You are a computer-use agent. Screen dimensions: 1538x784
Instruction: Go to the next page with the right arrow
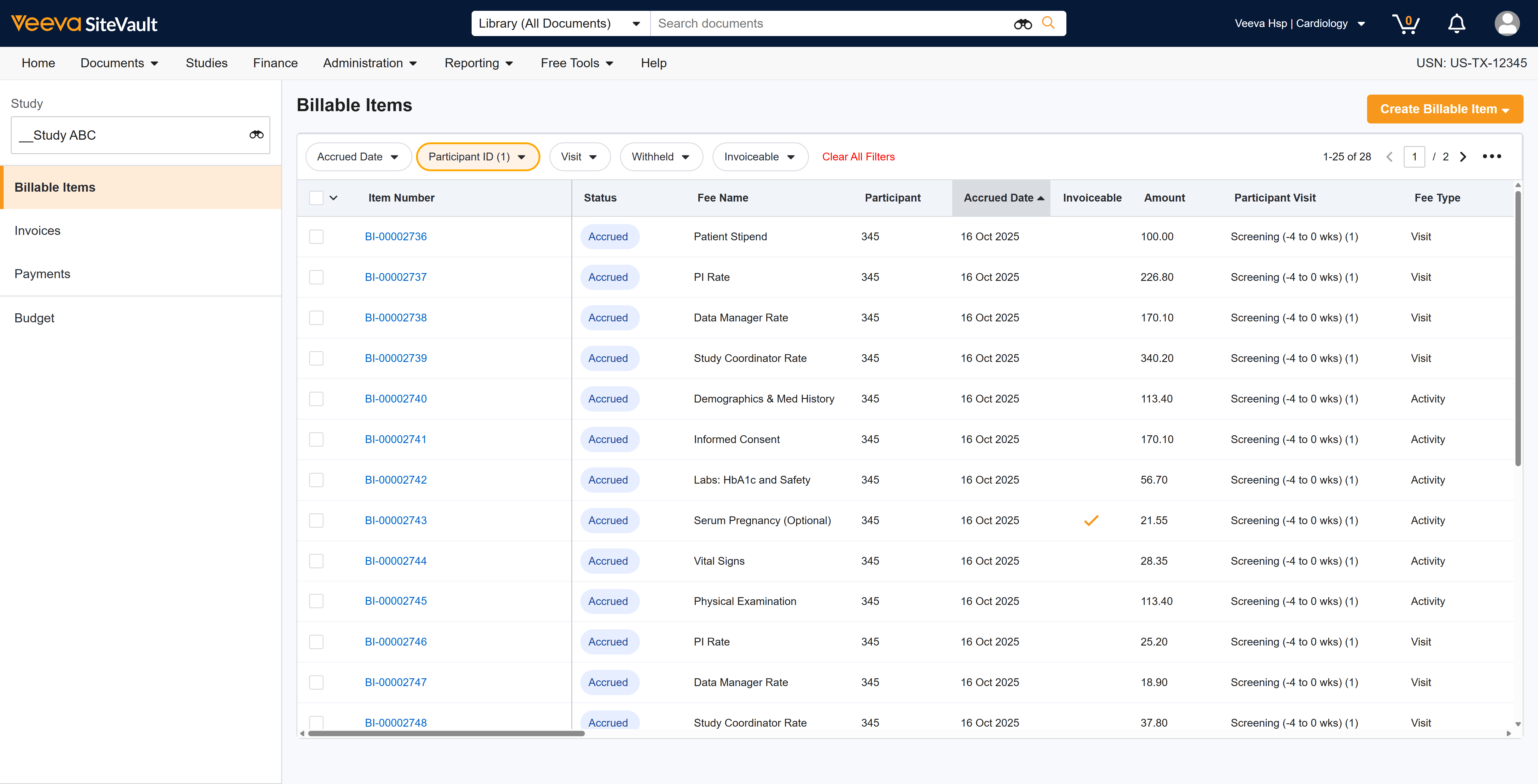(1463, 156)
